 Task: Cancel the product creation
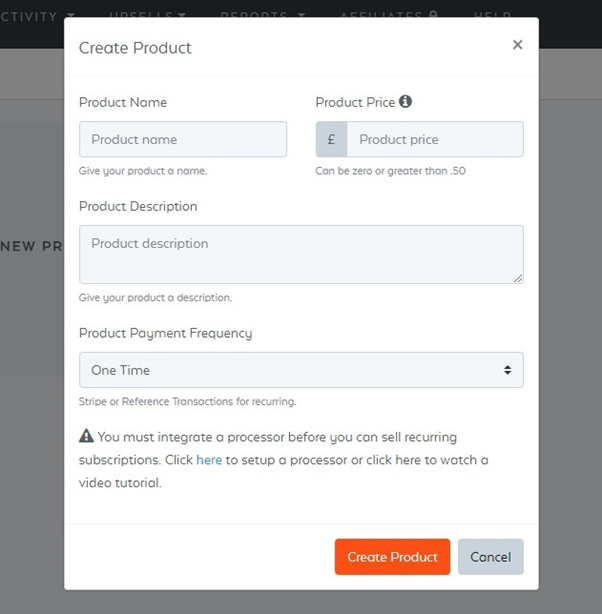coord(491,557)
